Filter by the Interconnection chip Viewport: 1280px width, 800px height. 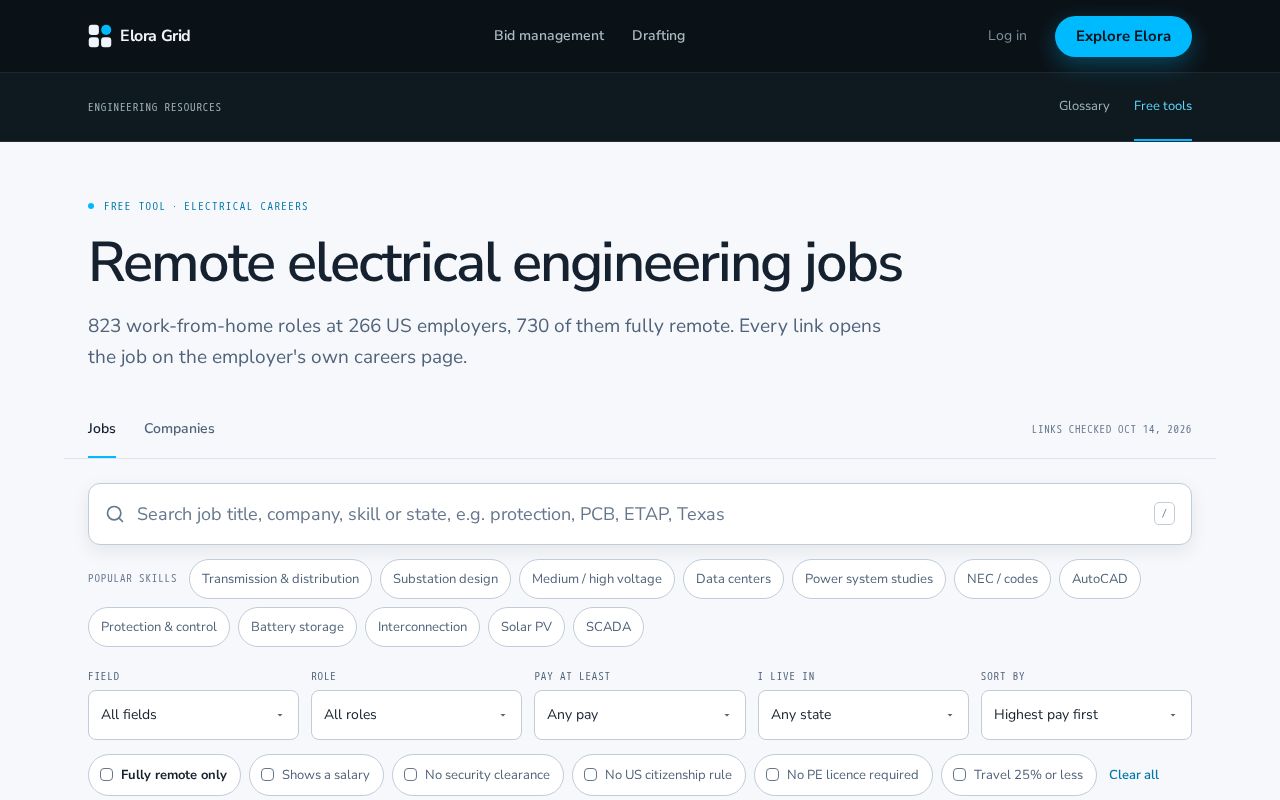click(x=422, y=627)
